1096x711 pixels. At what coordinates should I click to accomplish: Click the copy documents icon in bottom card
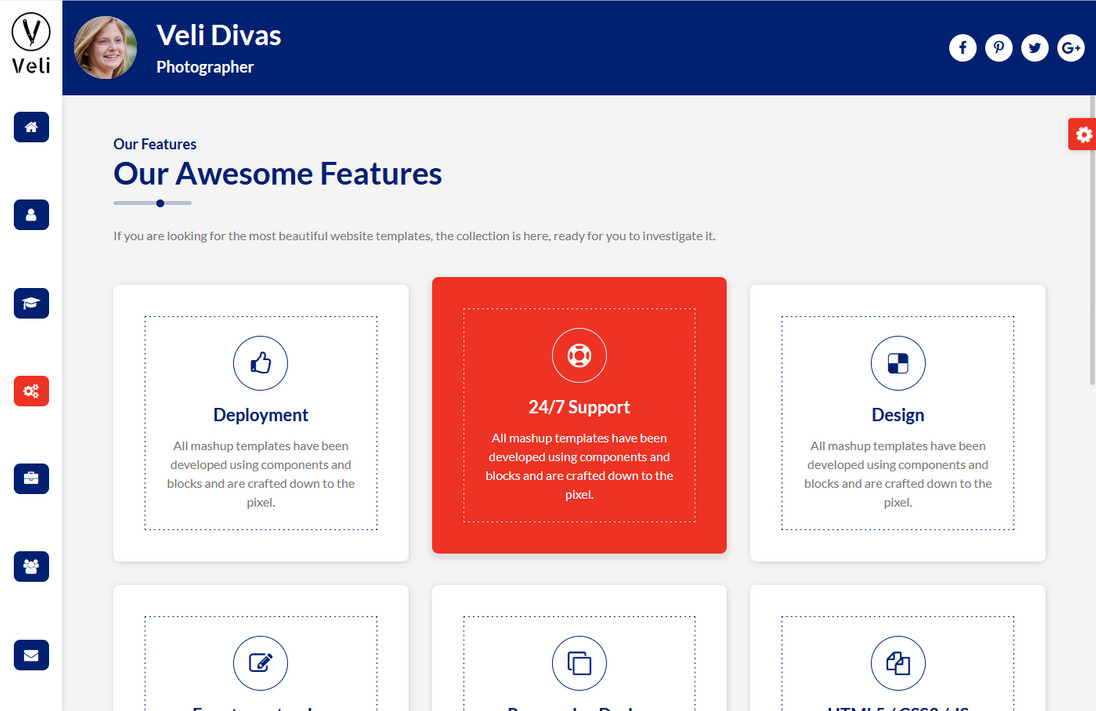click(898, 663)
